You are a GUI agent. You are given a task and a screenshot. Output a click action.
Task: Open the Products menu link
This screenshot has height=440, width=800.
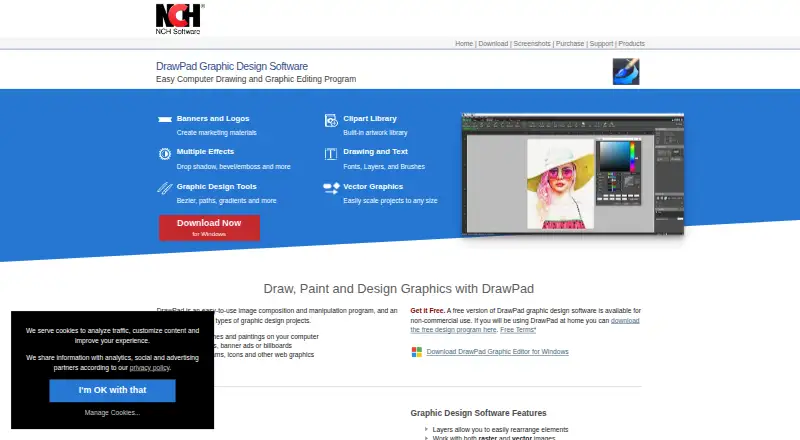click(x=631, y=44)
